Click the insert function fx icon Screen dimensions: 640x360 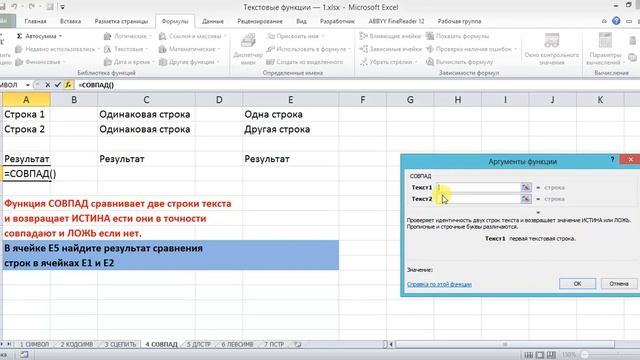pos(68,85)
